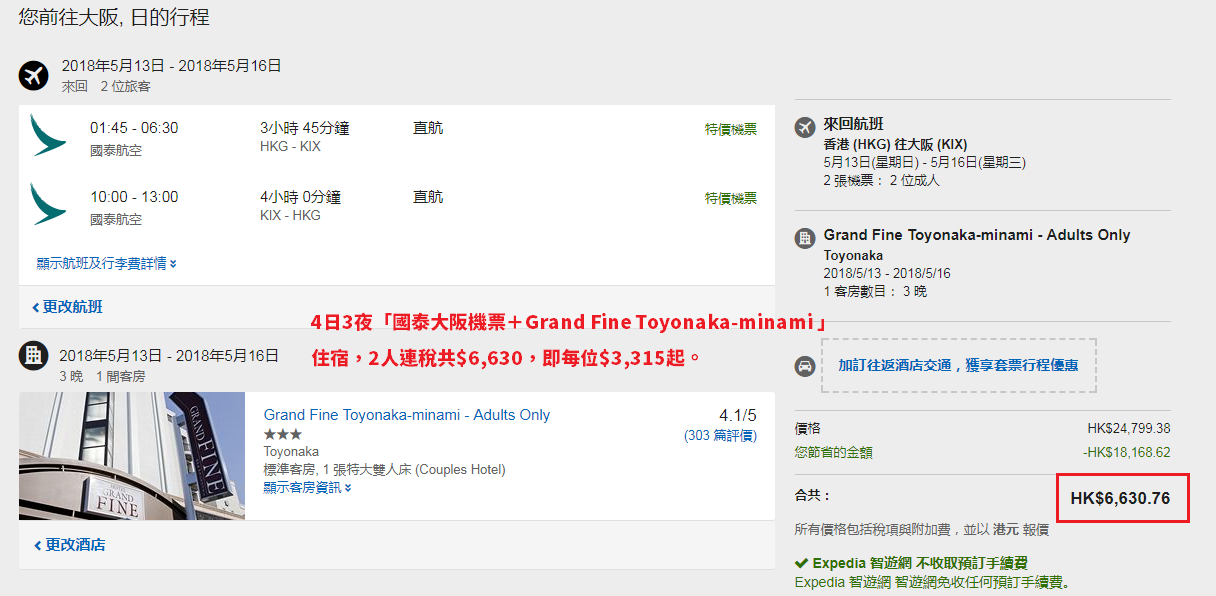The image size is (1216, 596).
Task: Click the airplane icon next to 來回航班 summary
Action: pos(805,127)
